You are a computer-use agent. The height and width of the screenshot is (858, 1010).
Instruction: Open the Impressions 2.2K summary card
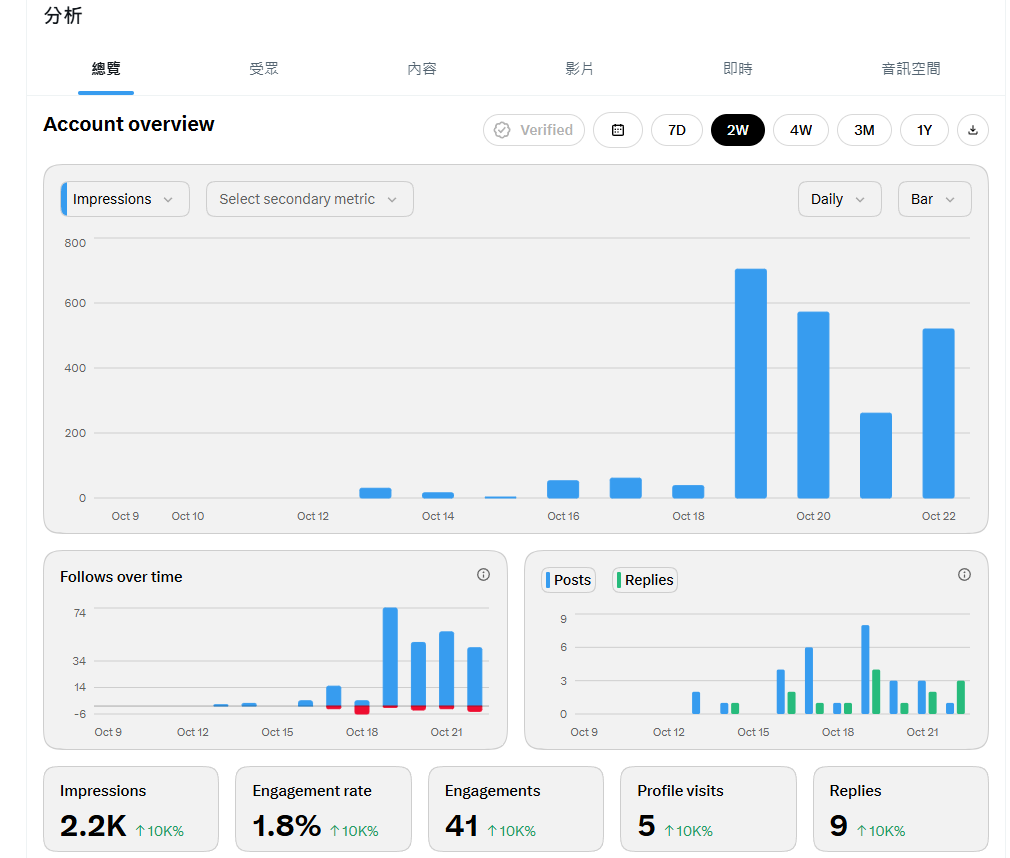tap(131, 809)
